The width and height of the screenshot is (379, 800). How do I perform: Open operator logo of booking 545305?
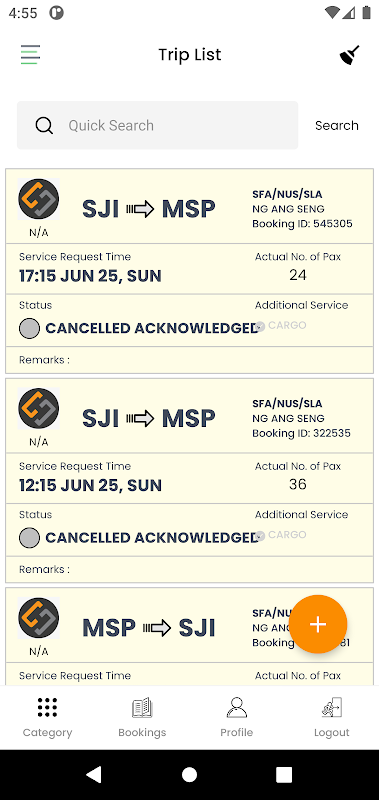(39, 199)
